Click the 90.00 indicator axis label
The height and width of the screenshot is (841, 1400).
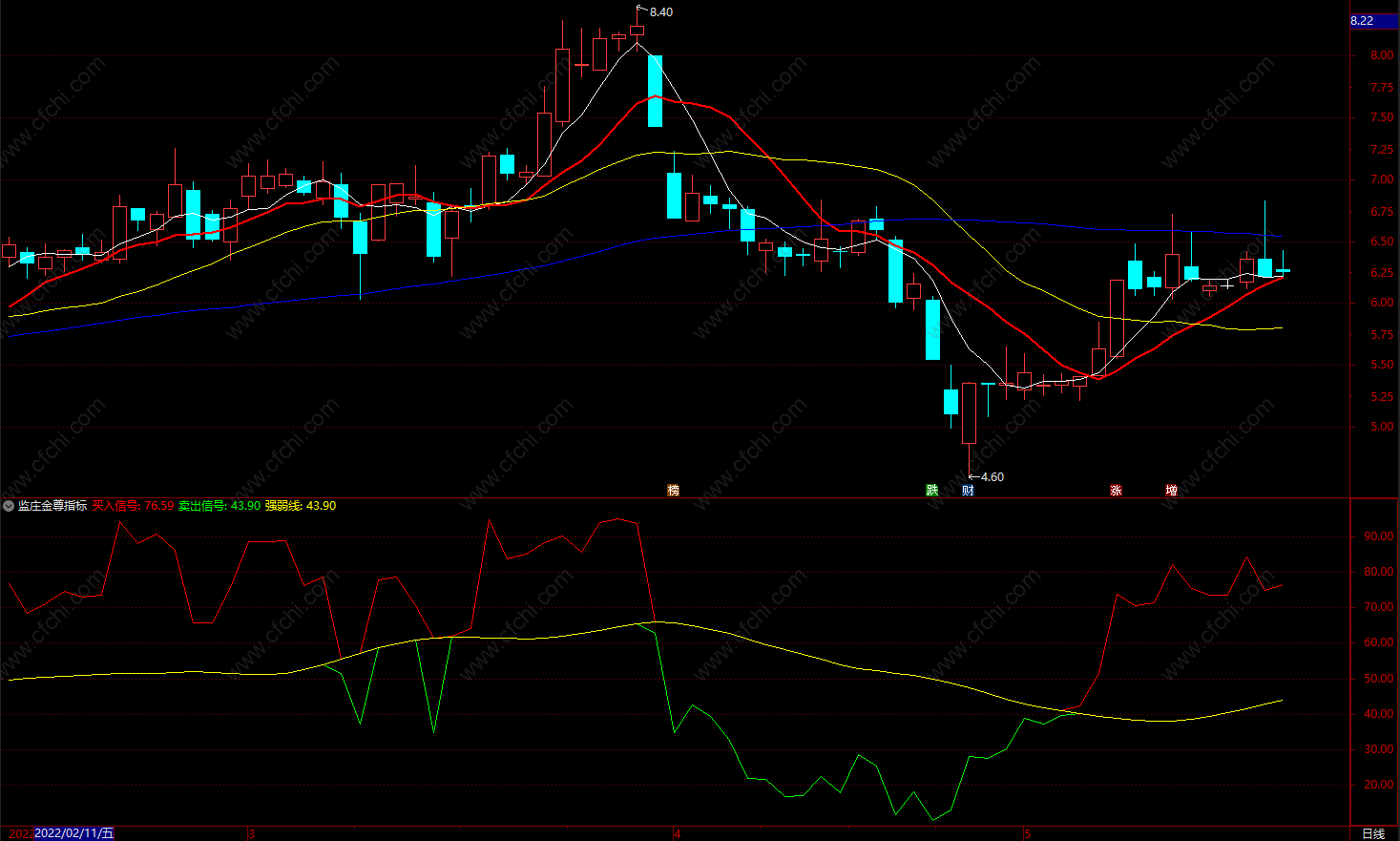(x=1378, y=536)
